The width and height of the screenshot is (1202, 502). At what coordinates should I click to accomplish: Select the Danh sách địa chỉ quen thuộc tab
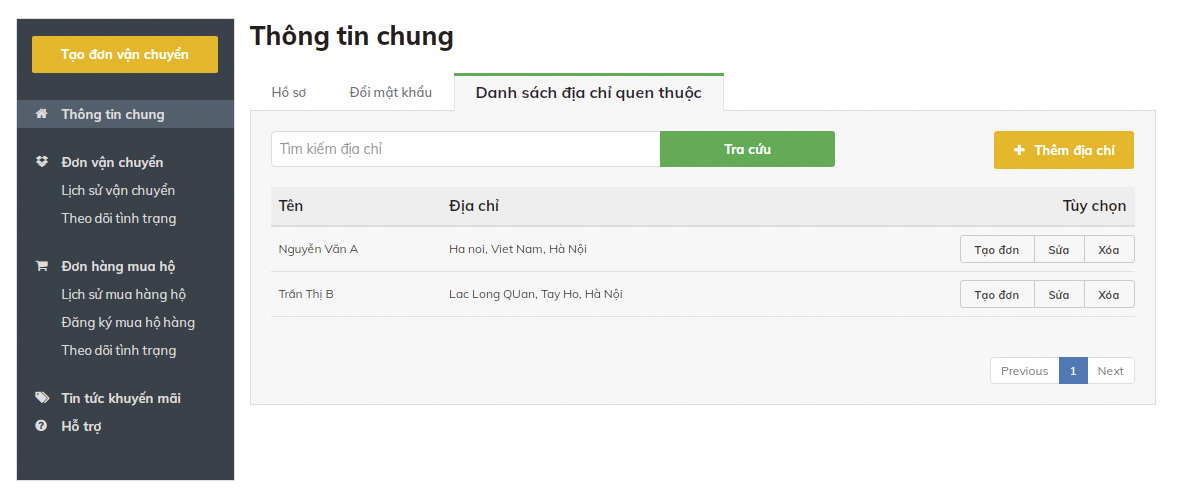[588, 93]
